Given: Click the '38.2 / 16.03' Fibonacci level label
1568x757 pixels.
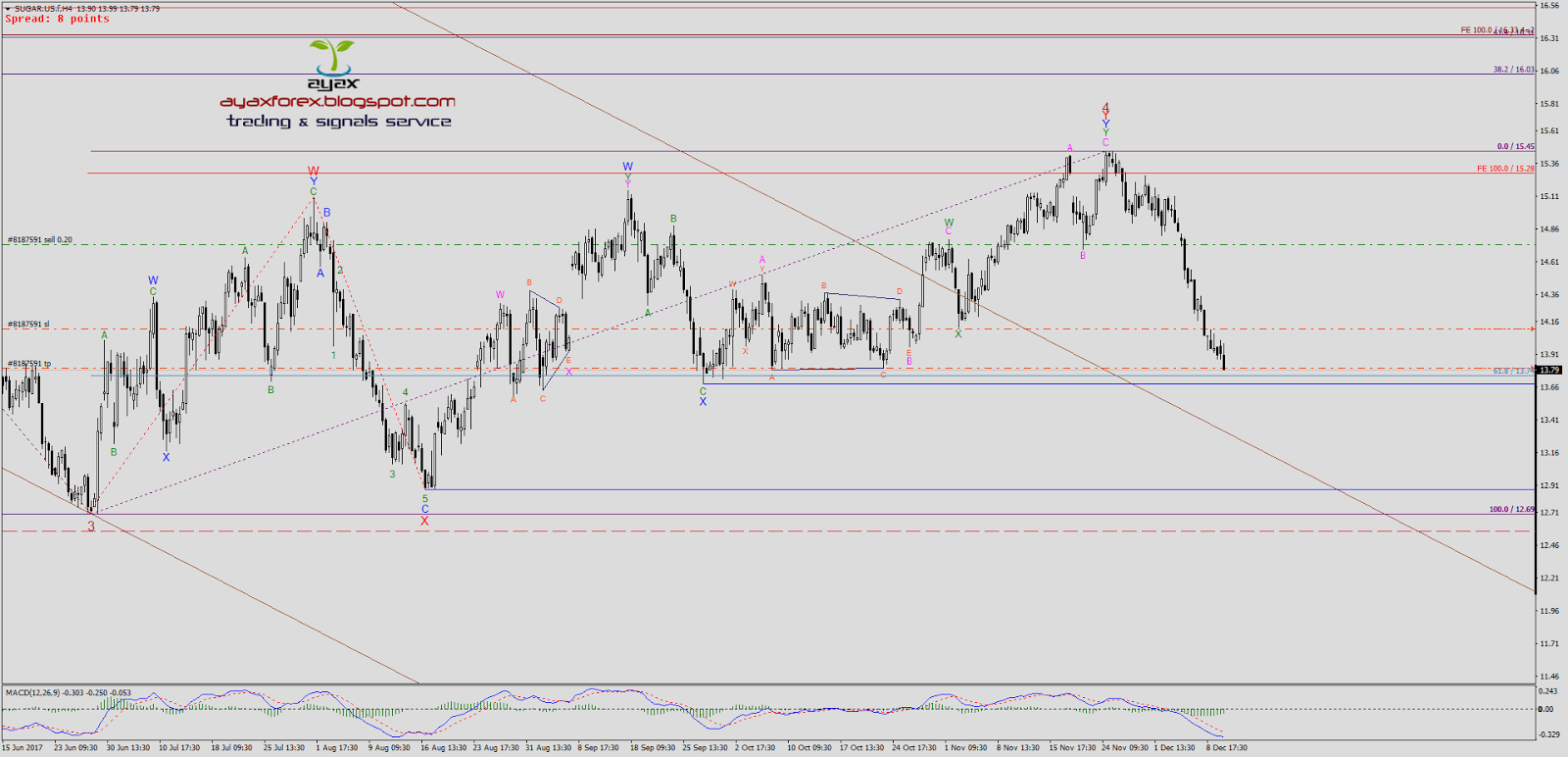Looking at the screenshot, I should pyautogui.click(x=1513, y=70).
